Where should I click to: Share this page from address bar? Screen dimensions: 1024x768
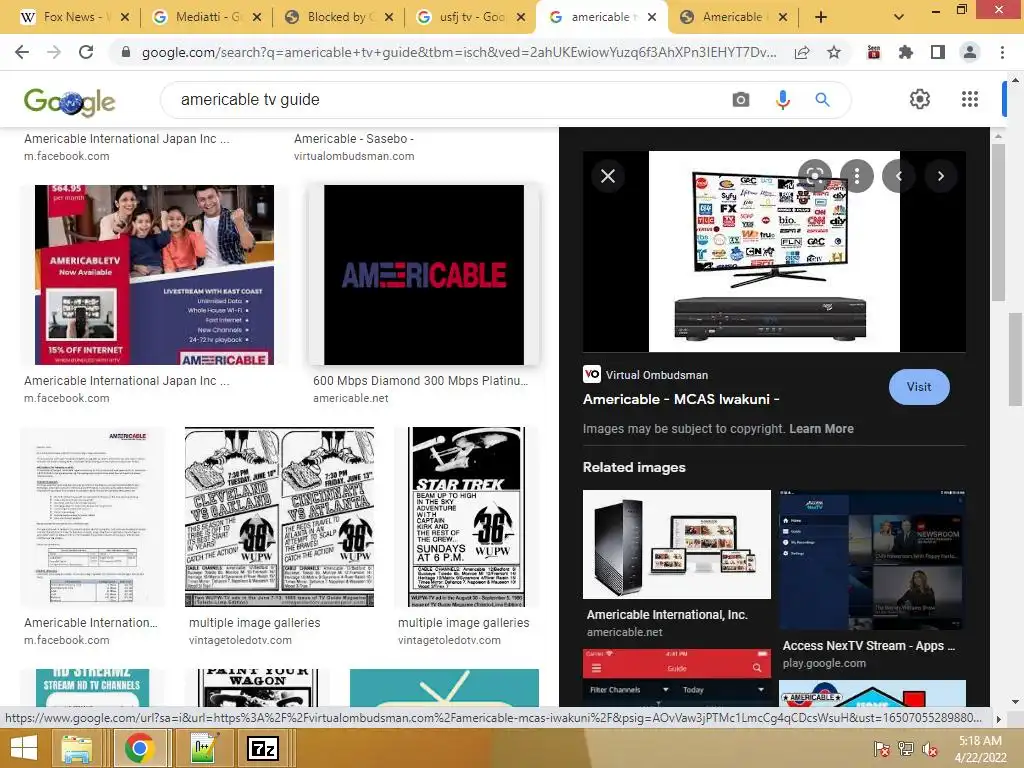tap(802, 52)
